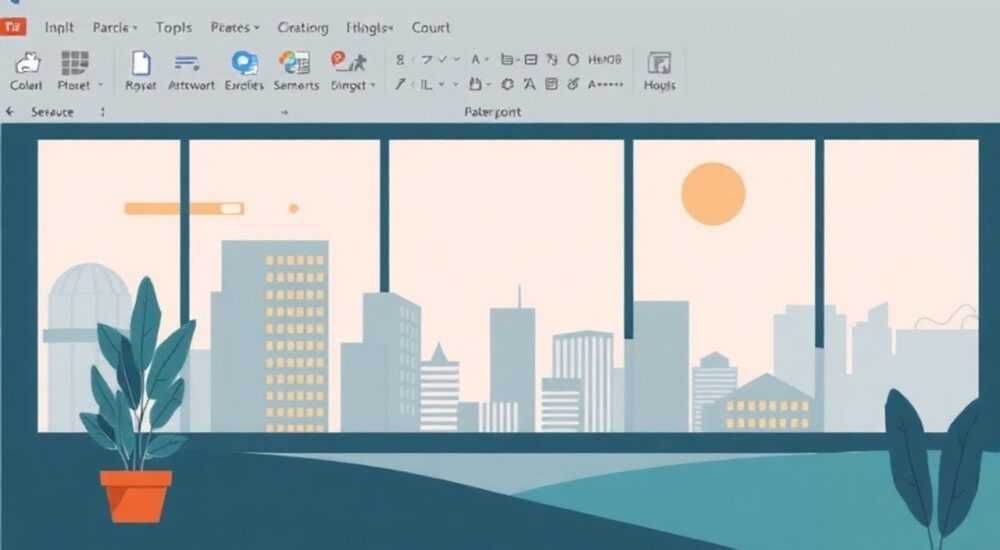The width and height of the screenshot is (1000, 550).
Task: Click the back arrow left of Serauce
Action: tap(10, 112)
